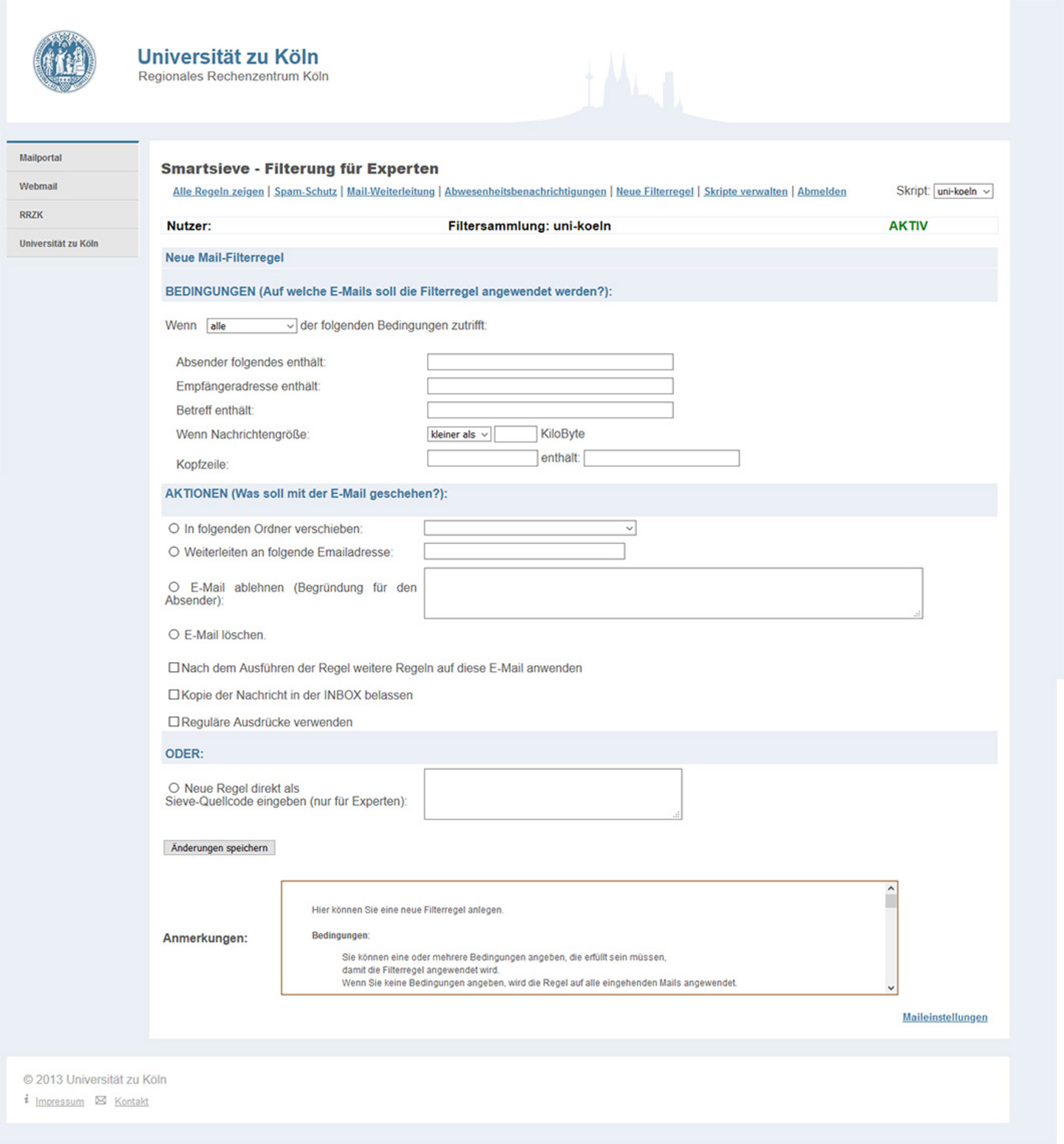Click the 'Absender folgendes enthält' input field

click(550, 361)
